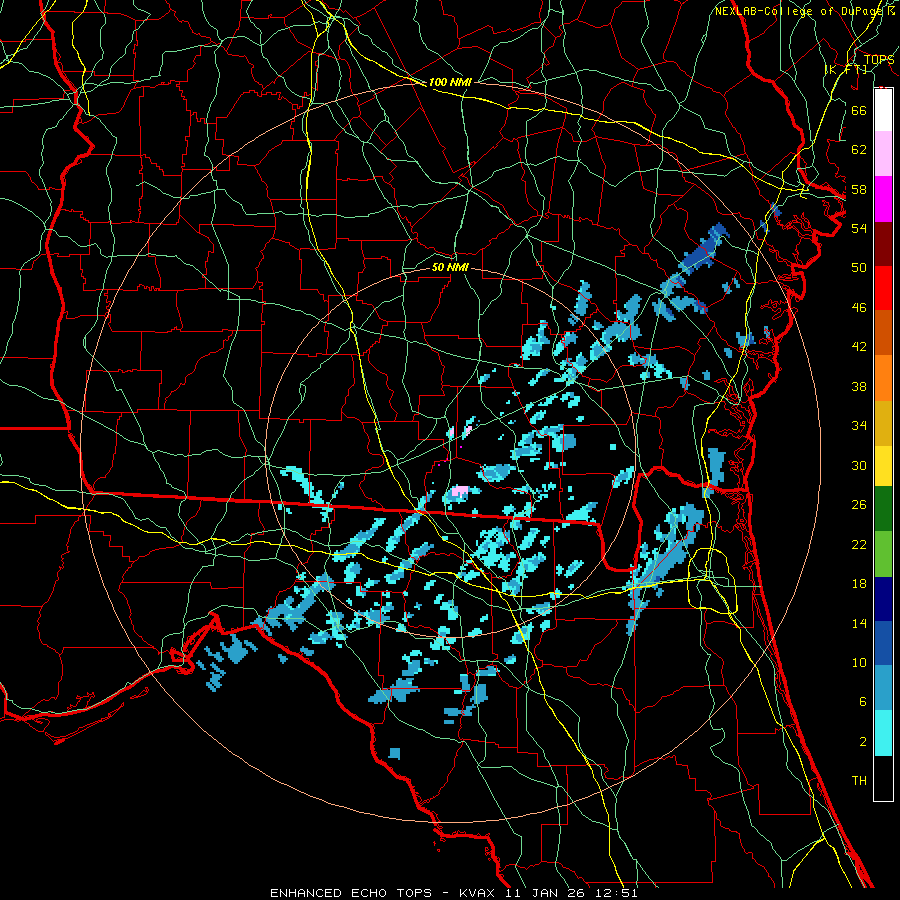Click the "46" legend value
The image size is (900, 900).
pyautogui.click(x=859, y=308)
